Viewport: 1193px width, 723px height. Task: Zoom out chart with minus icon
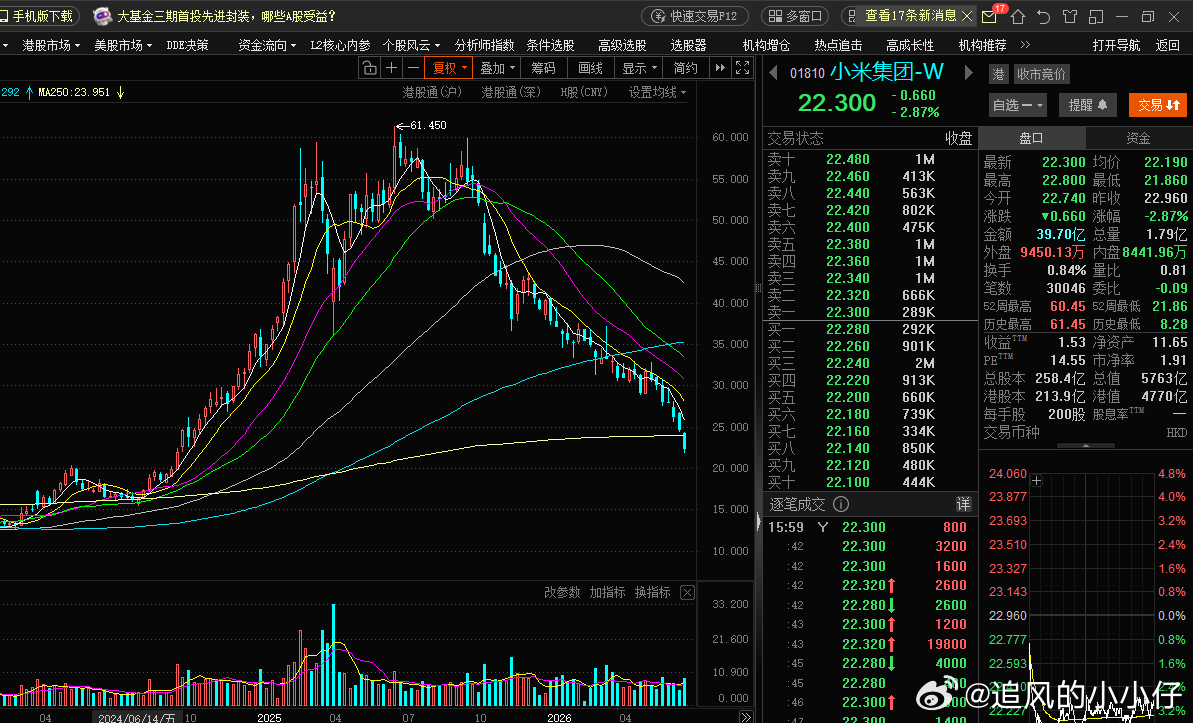click(413, 68)
